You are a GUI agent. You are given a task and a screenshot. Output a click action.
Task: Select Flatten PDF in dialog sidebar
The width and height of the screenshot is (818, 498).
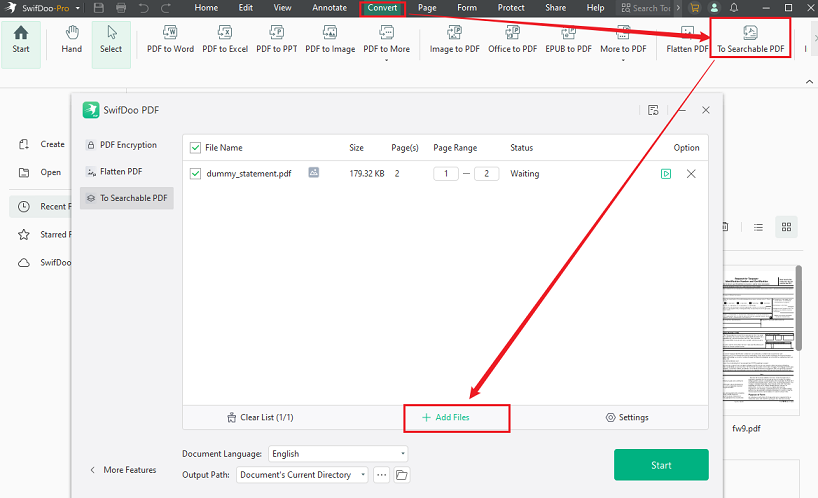point(127,172)
